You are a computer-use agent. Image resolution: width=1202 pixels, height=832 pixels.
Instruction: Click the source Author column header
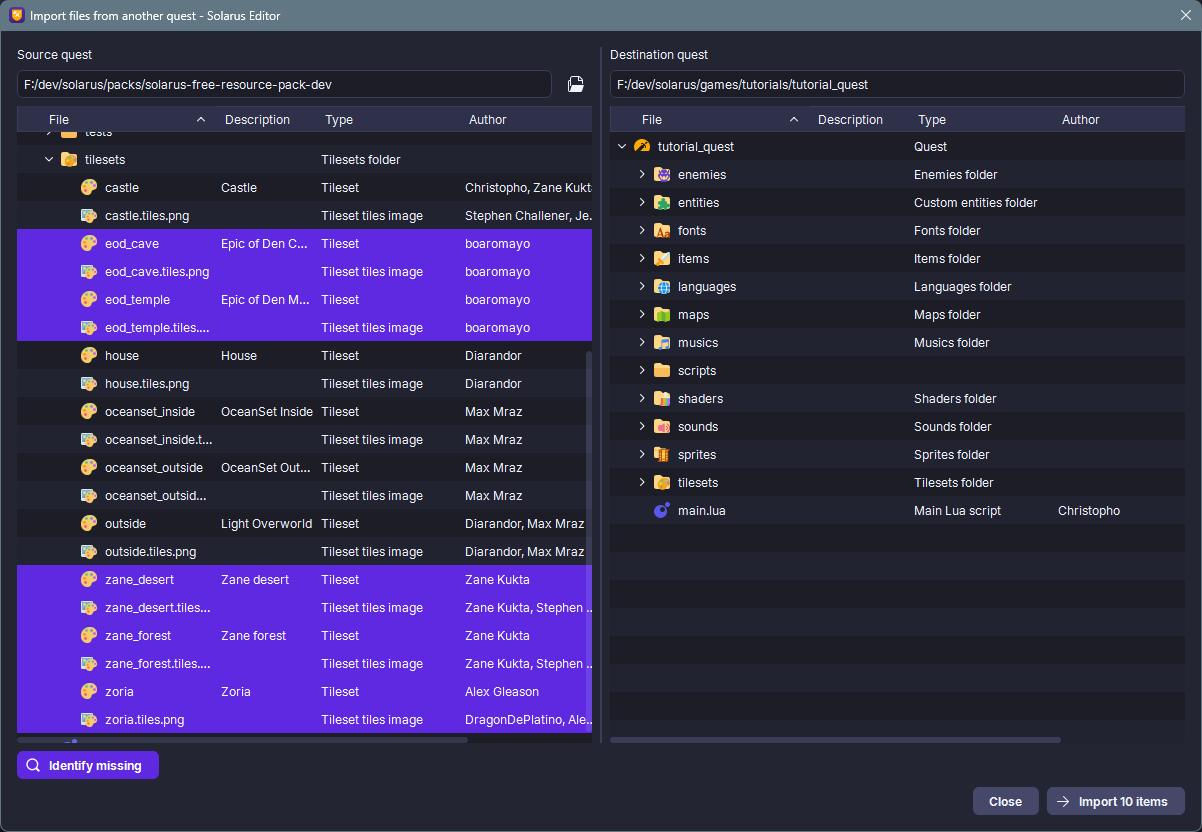(524, 119)
